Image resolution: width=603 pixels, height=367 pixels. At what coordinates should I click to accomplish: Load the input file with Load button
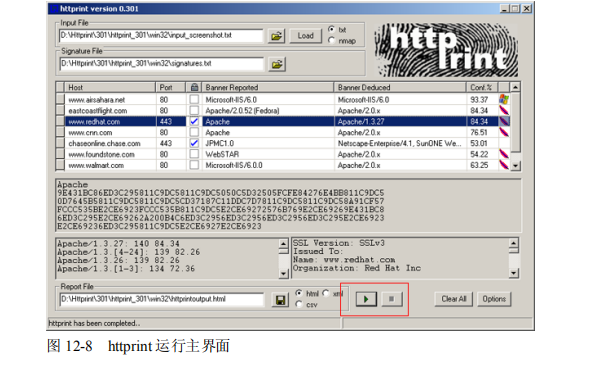point(305,36)
